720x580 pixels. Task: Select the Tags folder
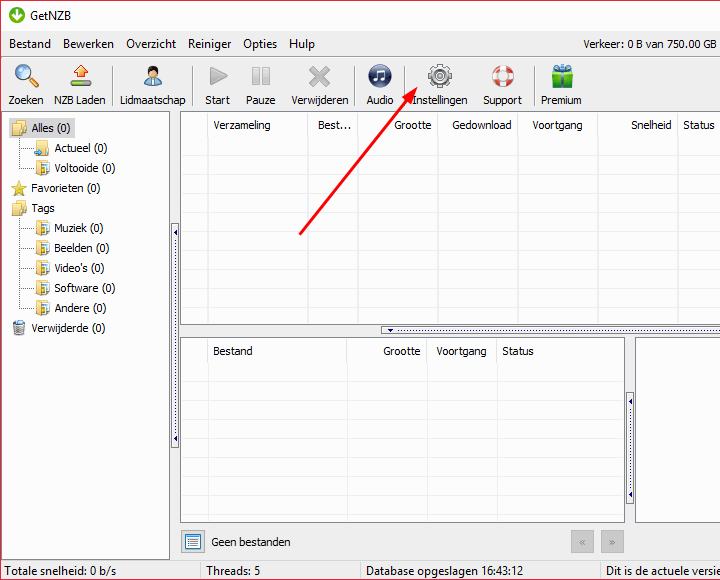tap(33, 208)
